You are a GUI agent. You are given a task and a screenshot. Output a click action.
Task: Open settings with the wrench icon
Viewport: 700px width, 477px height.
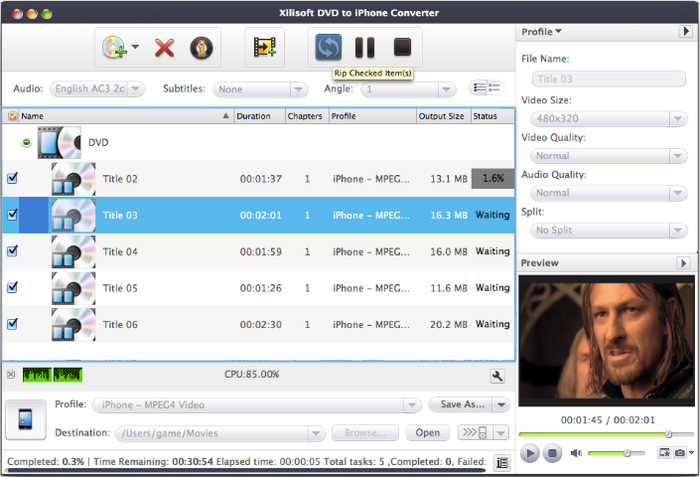pos(497,377)
